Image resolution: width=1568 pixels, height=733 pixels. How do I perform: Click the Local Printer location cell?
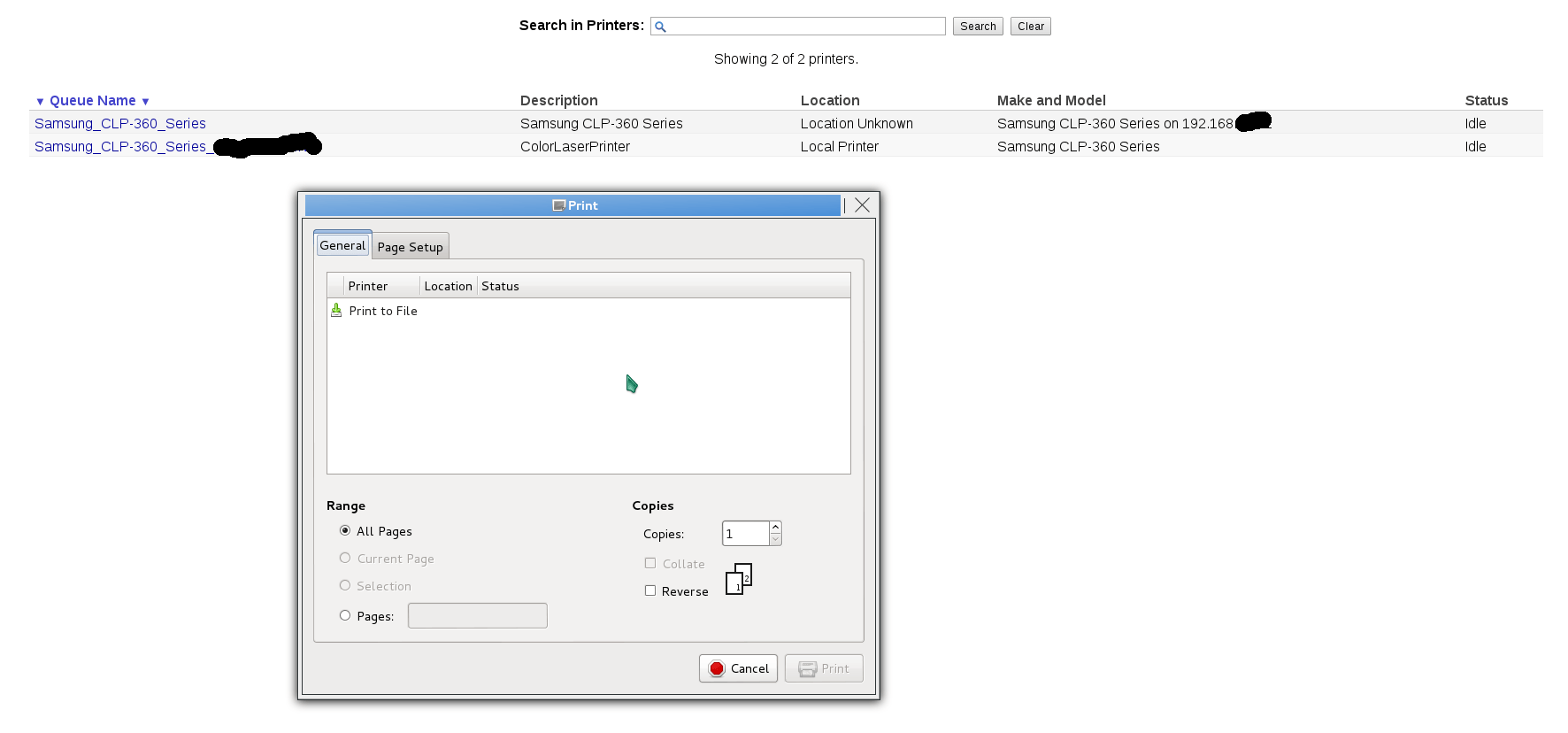coord(840,147)
